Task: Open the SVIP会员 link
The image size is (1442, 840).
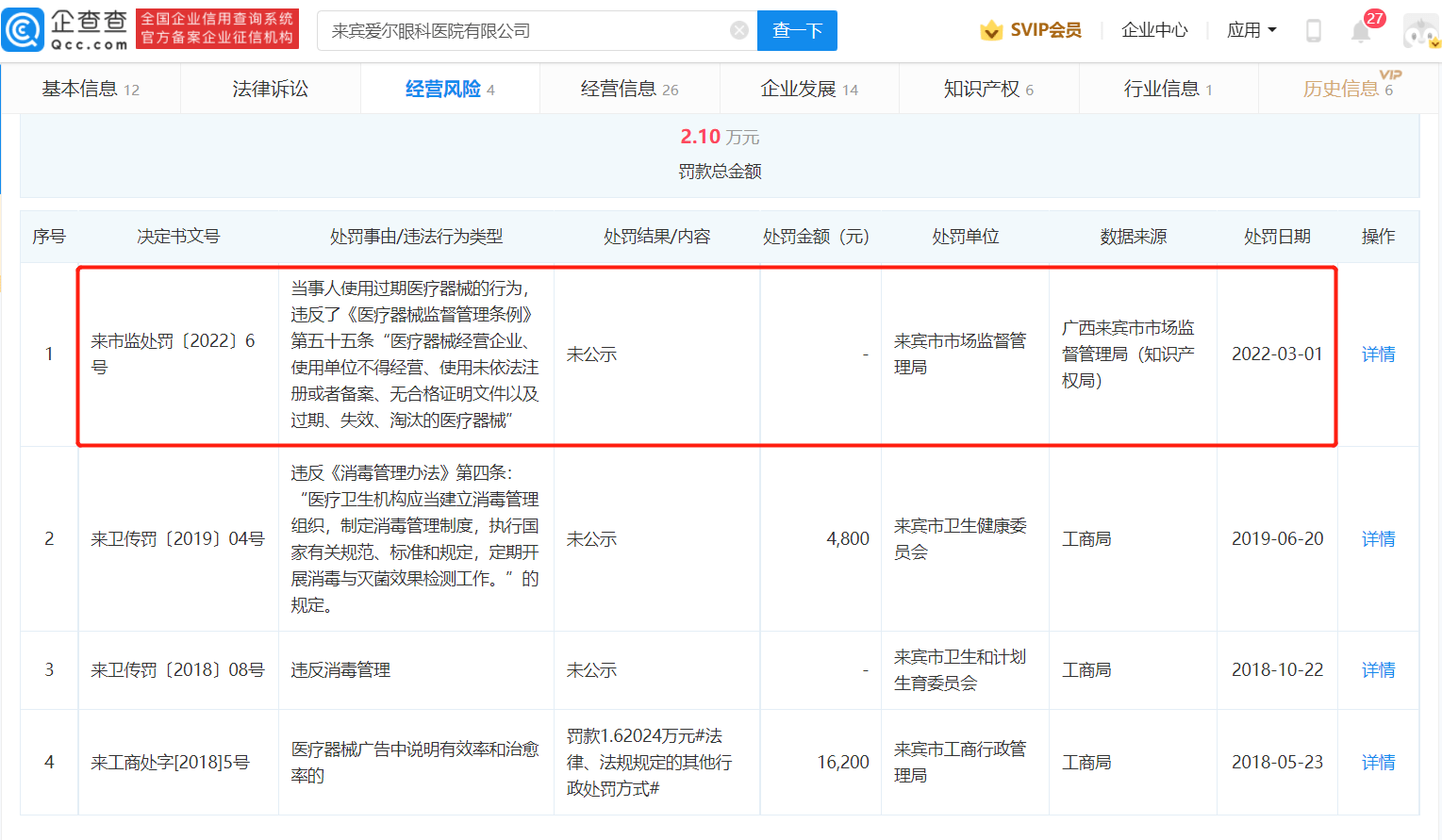Action: coord(1046,30)
